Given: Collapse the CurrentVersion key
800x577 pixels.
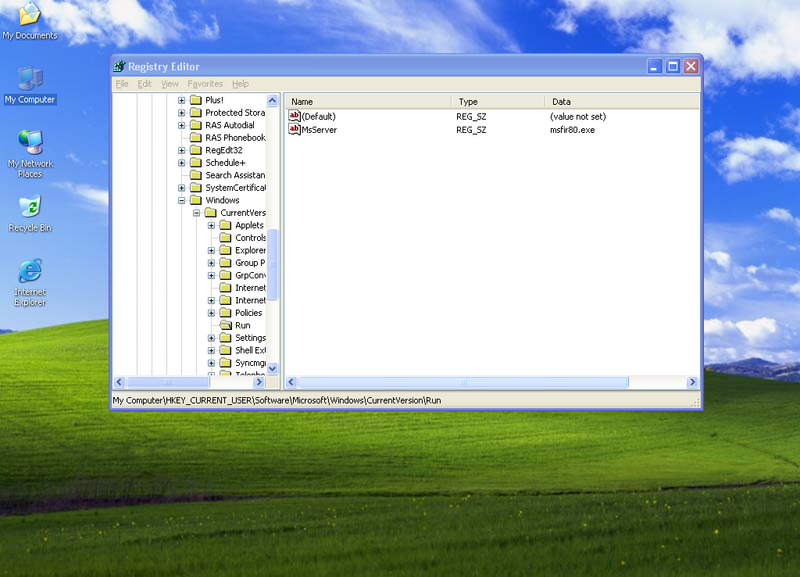Looking at the screenshot, I should tap(196, 213).
